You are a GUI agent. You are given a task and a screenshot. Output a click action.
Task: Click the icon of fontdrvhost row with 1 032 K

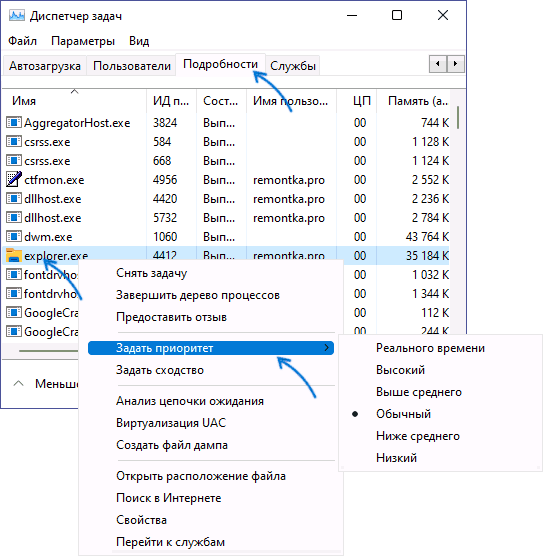tap(14, 275)
